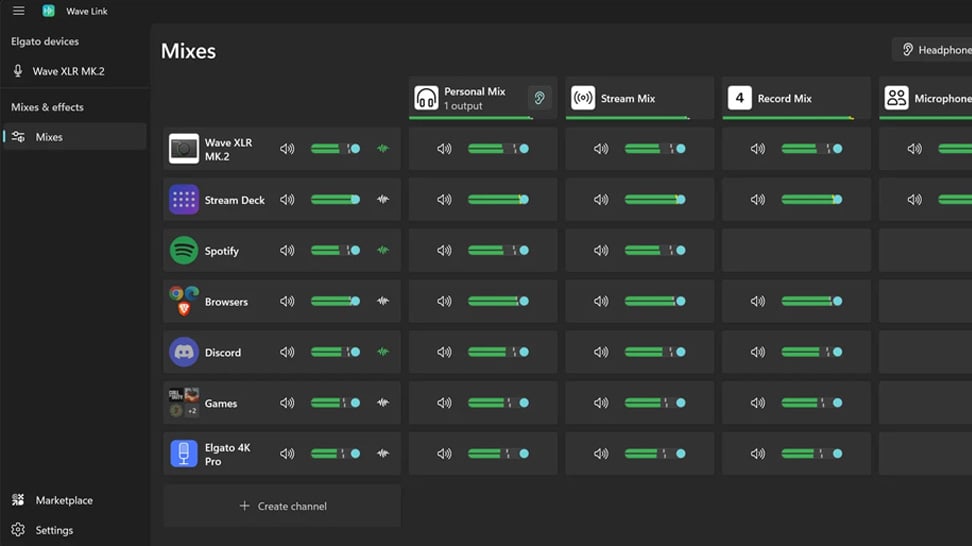Screen dimensions: 972x546
Task: Mute the Wave XLR MK.2 channel
Action: click(x=287, y=149)
